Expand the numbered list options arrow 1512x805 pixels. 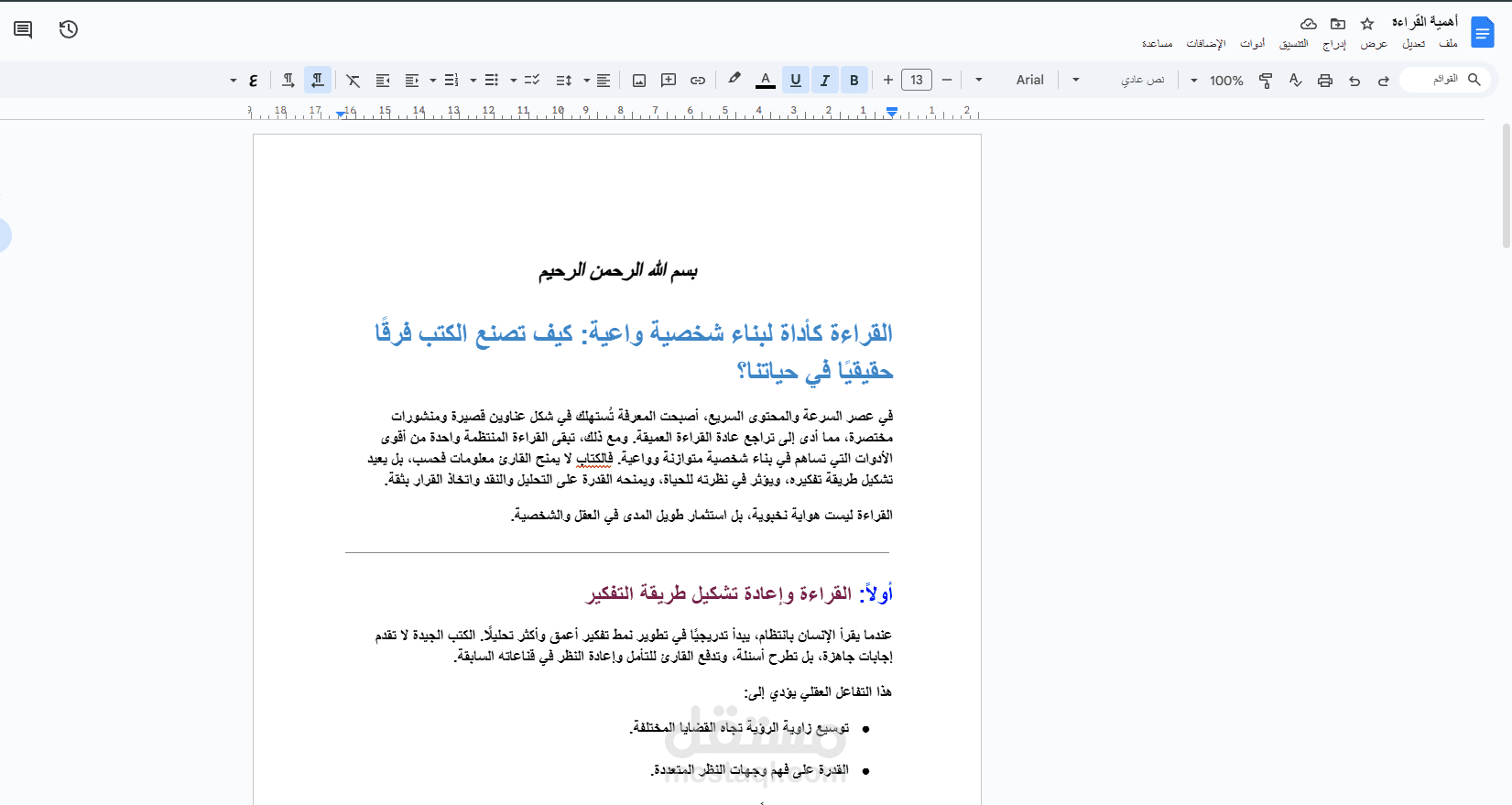[x=433, y=81]
